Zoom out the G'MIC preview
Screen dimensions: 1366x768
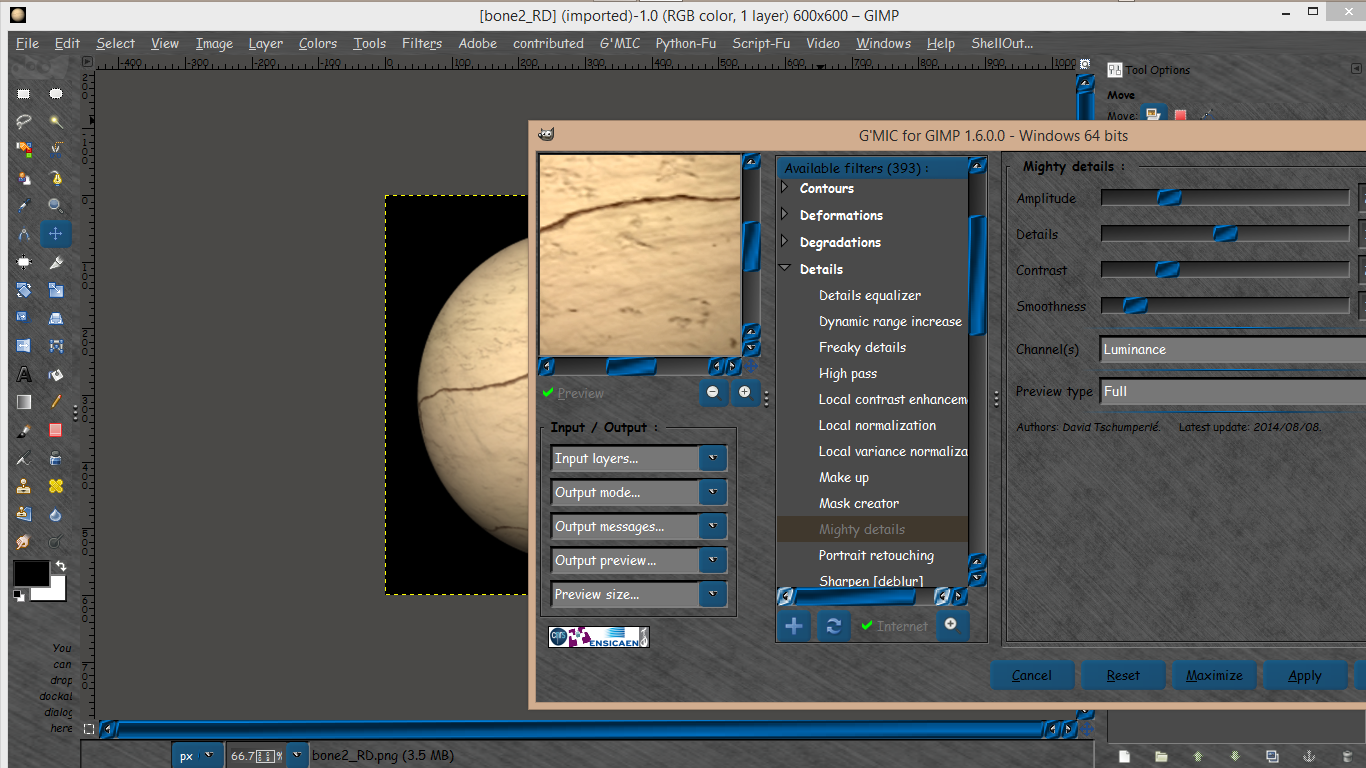[712, 393]
